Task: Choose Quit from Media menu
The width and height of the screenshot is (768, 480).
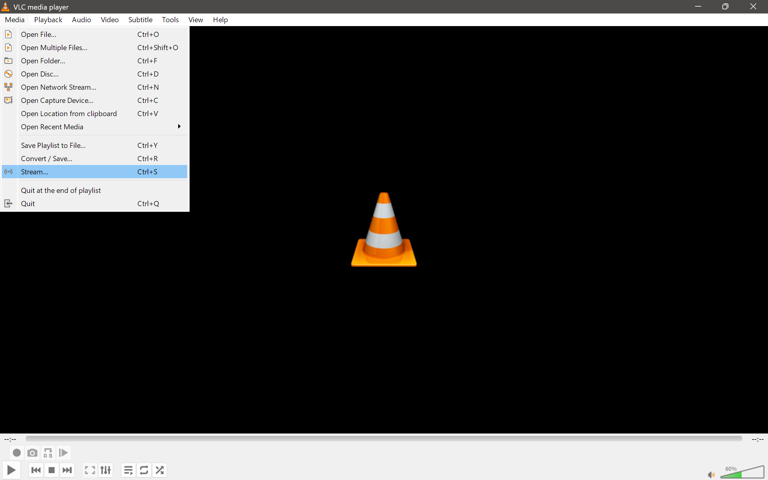Action: coord(95,204)
